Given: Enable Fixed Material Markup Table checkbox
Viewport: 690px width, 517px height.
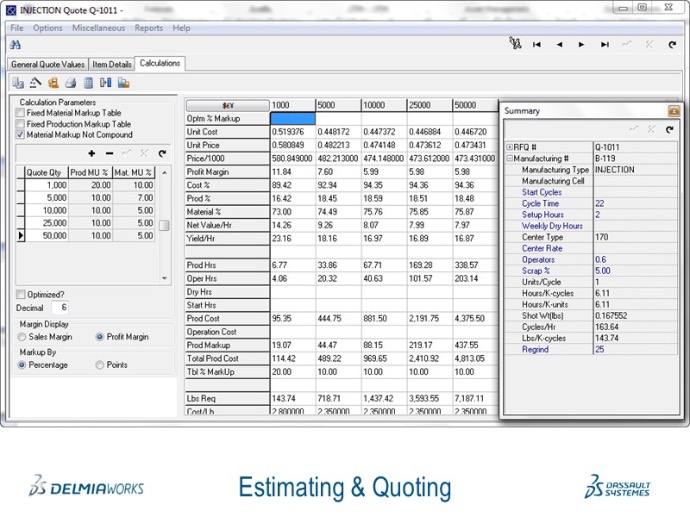Looking at the screenshot, I should tap(20, 113).
